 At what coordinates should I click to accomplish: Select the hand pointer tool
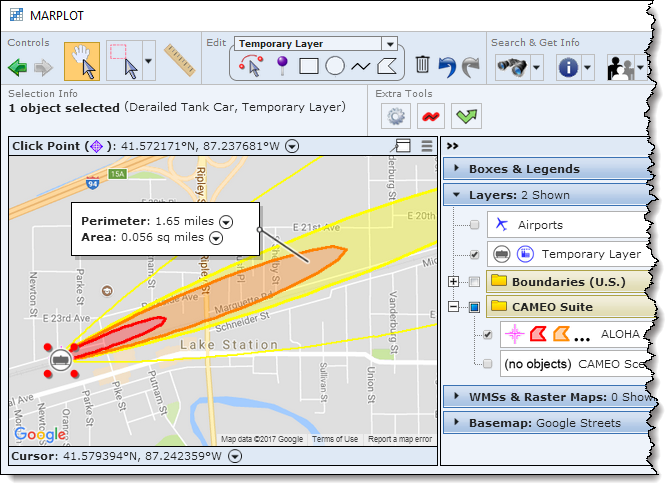coord(81,62)
